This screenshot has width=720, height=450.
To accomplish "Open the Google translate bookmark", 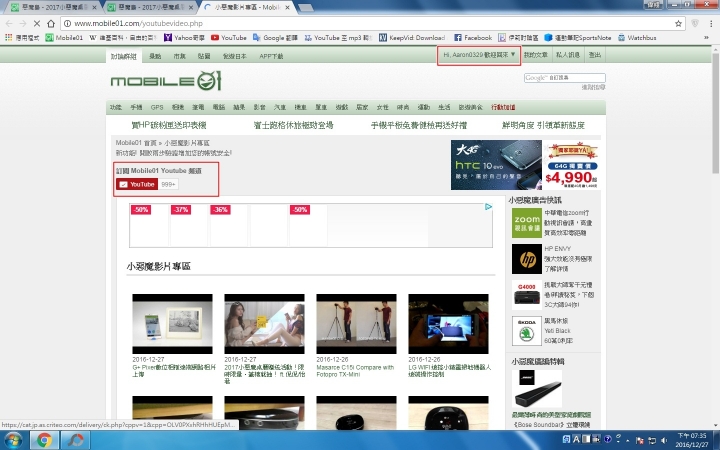I will pos(275,38).
